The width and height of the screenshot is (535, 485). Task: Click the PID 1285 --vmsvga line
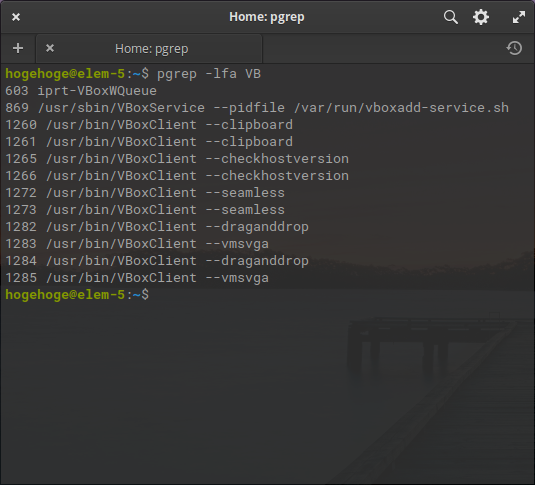pyautogui.click(x=137, y=278)
